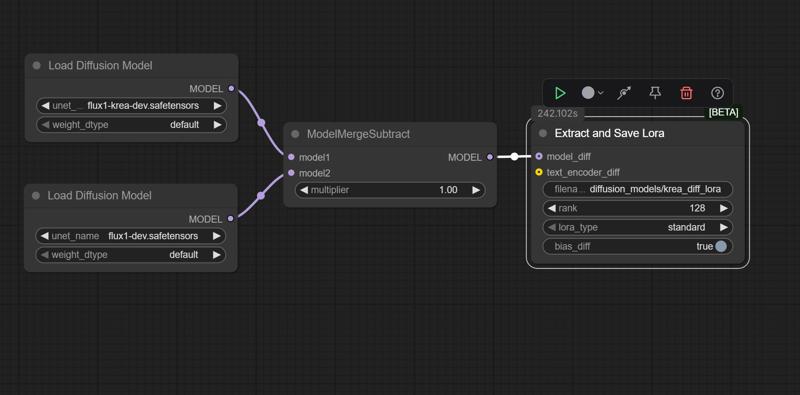800x395 pixels.
Task: Select previous model for flux1-krea-dev.safetensors
Action: click(45, 106)
